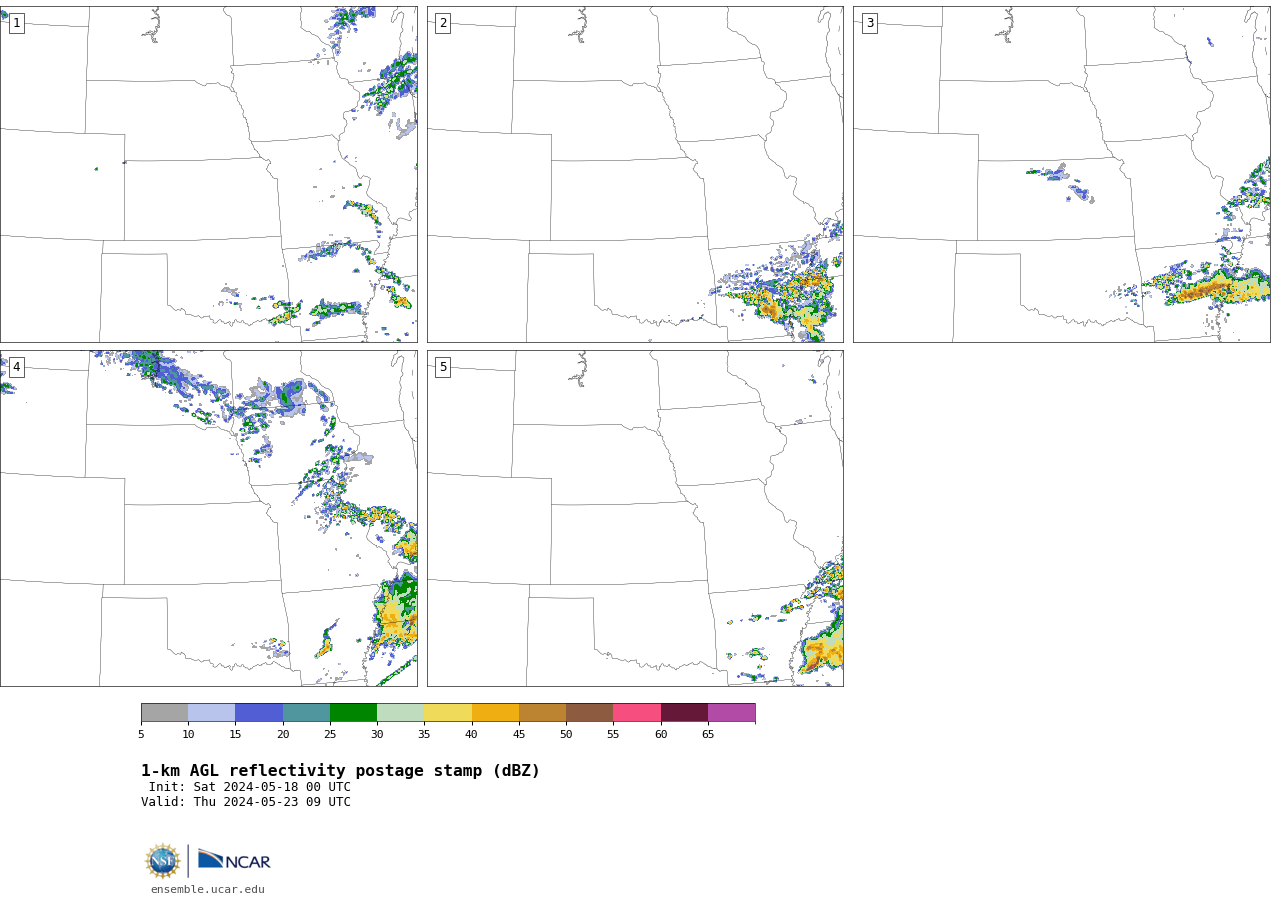The image size is (1280, 901).
Task: Click the panel number label 2
Action: coord(443,23)
